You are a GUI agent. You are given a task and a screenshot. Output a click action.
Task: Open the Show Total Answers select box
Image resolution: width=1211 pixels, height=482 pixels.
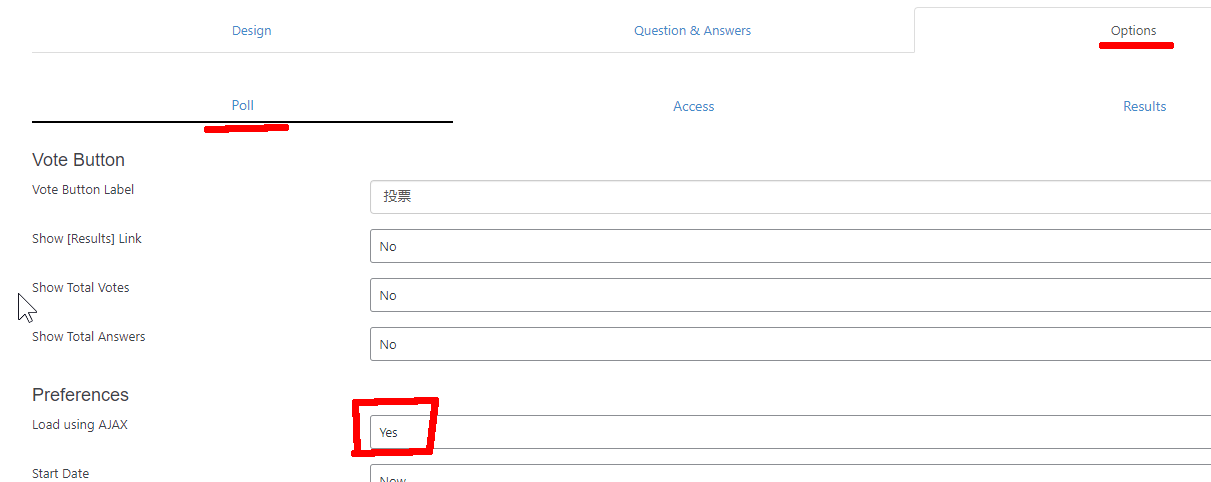tap(790, 344)
